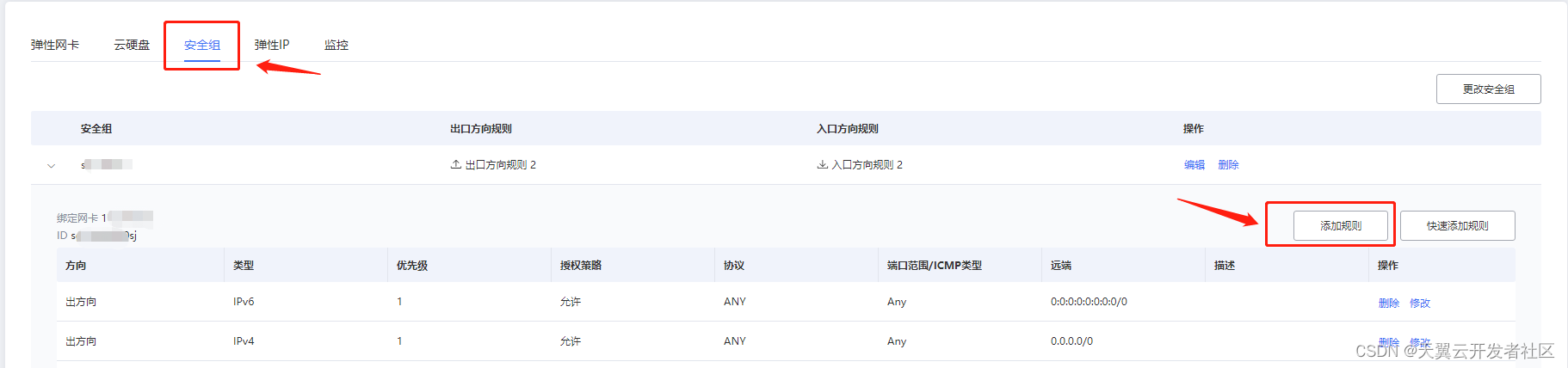This screenshot has height=368, width=1568.
Task: Click the outbound rules upload arrow icon
Action: (x=455, y=164)
